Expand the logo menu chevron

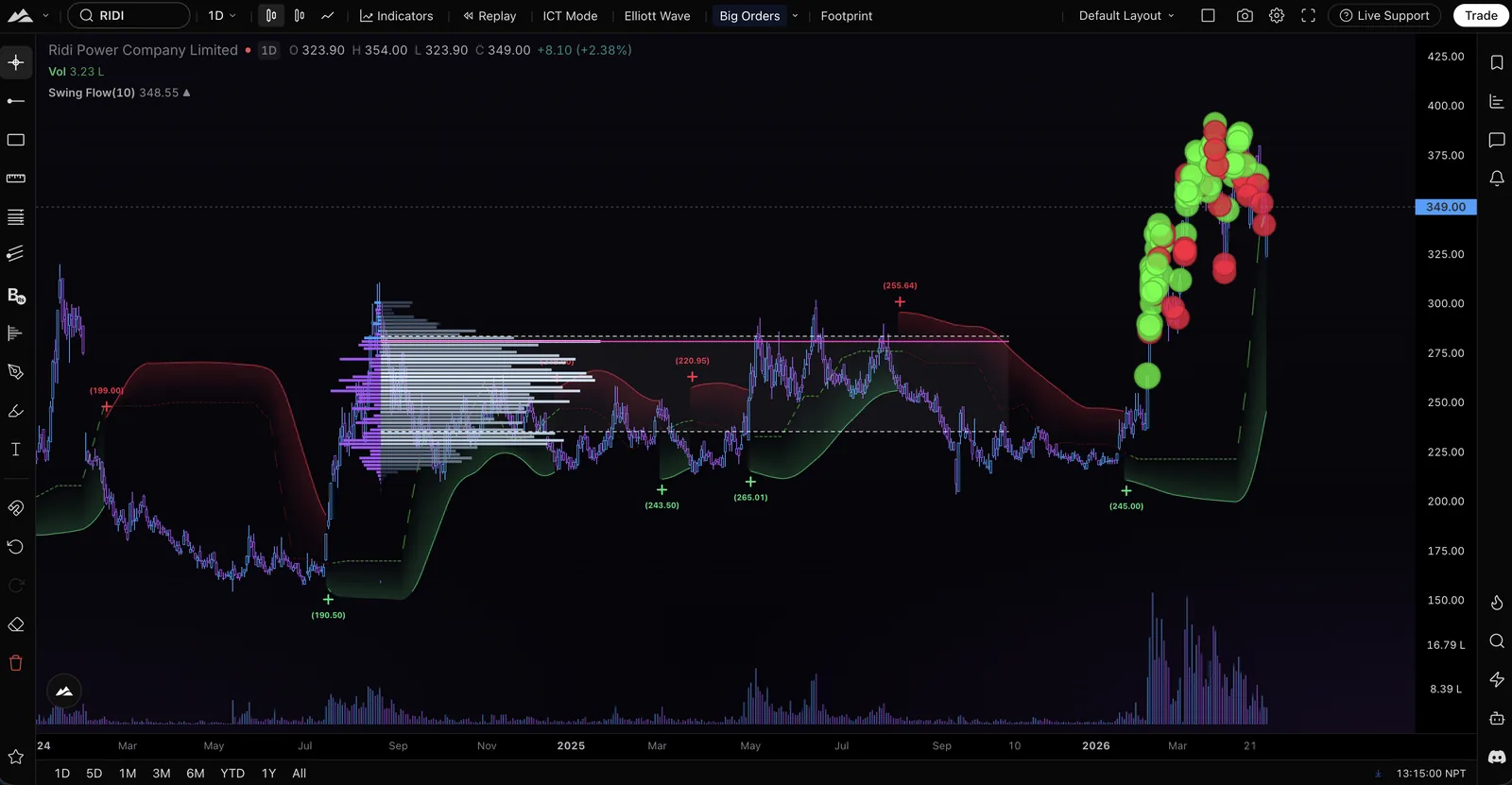tap(45, 16)
